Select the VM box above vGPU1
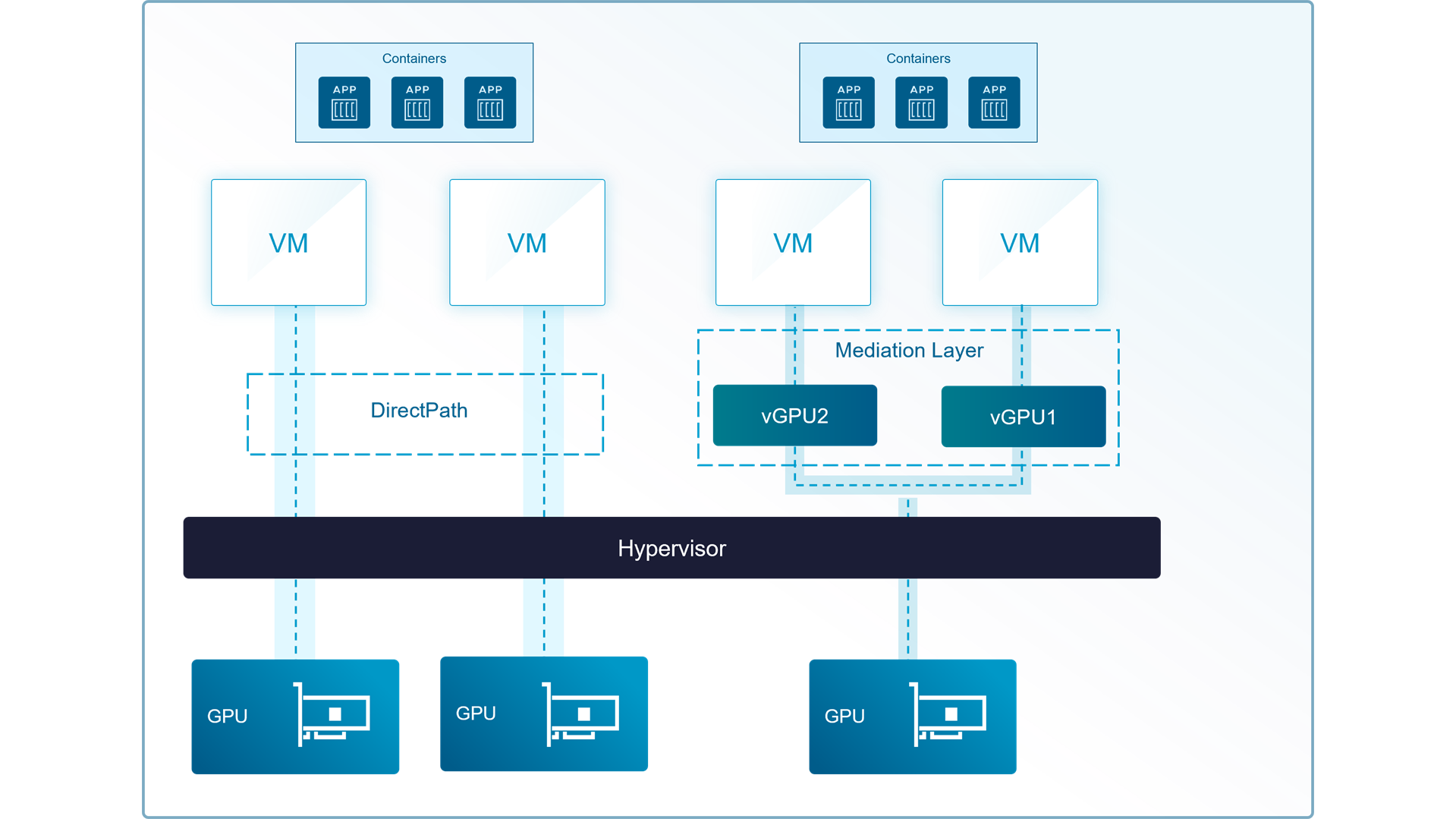Image resolution: width=1456 pixels, height=819 pixels. 1020,243
